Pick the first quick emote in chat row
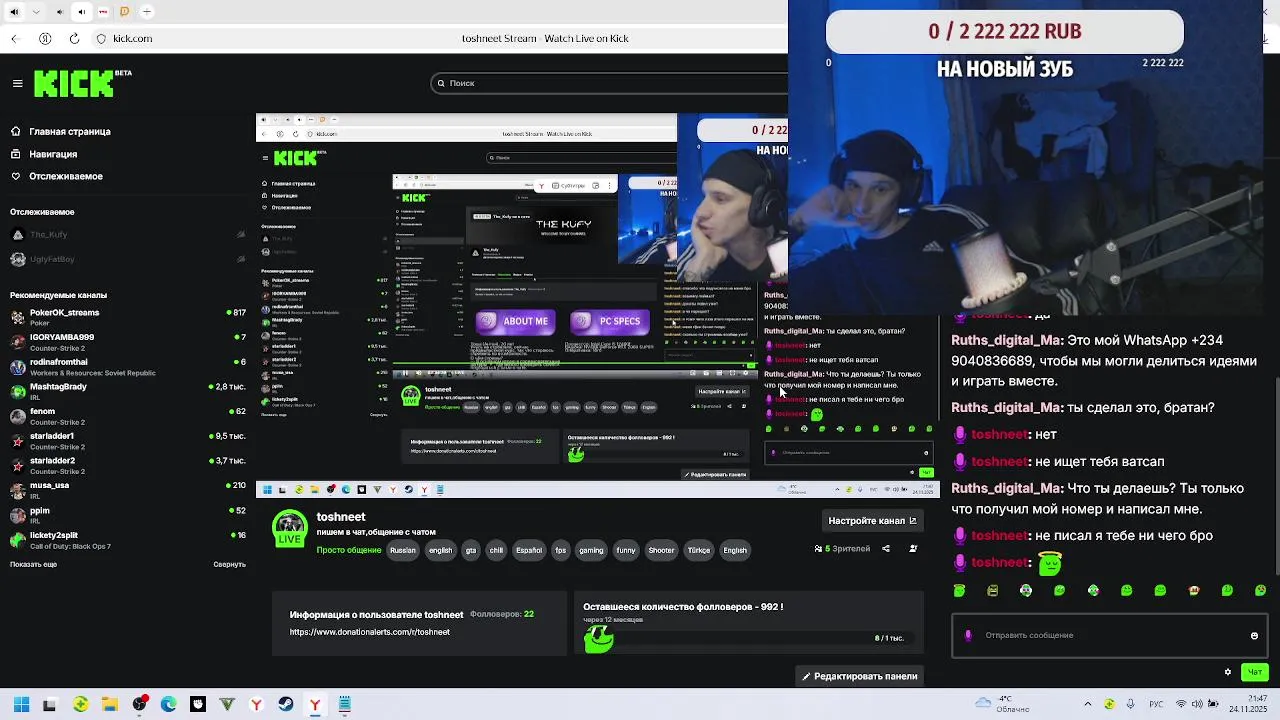Image resolution: width=1280 pixels, height=720 pixels. point(959,591)
